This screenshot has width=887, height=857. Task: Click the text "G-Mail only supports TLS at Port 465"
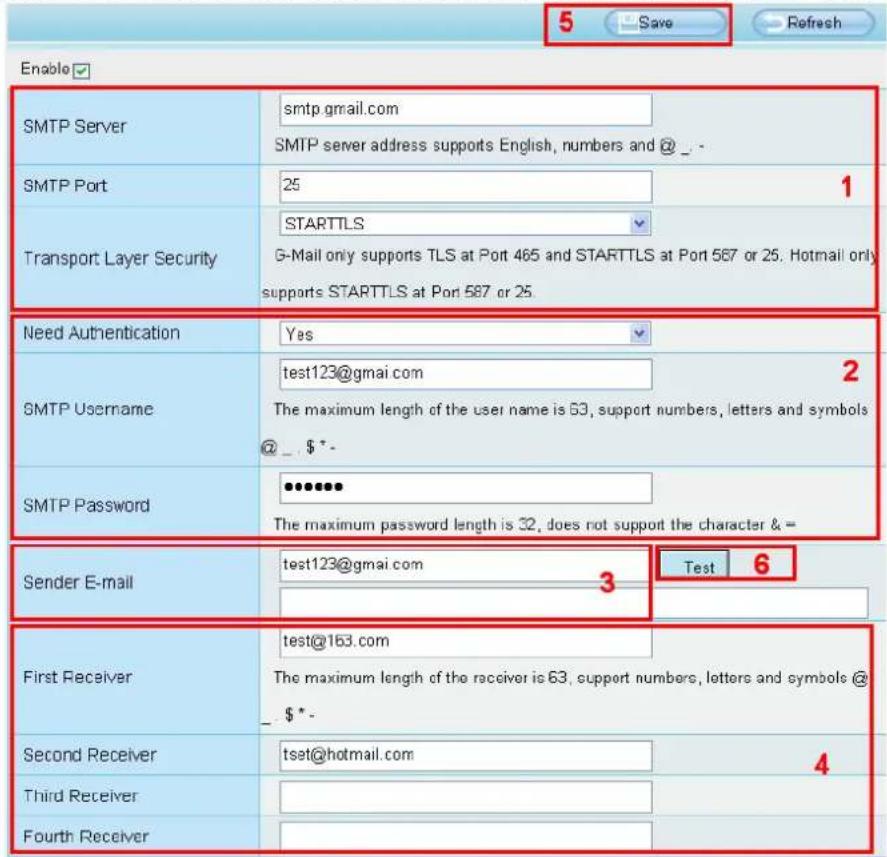pos(407,256)
